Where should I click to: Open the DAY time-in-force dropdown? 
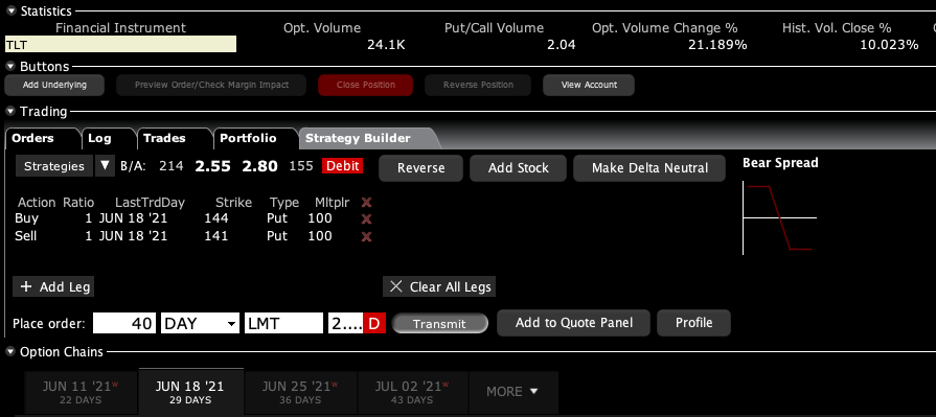tap(231, 324)
